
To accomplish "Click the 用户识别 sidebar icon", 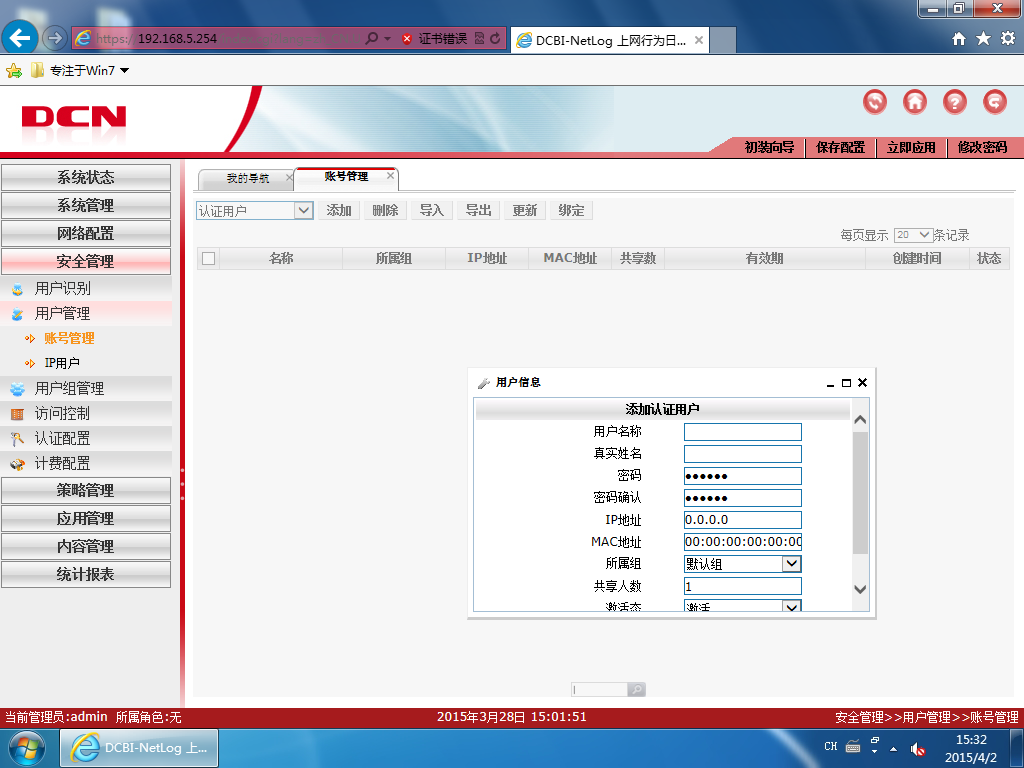I will (18, 289).
